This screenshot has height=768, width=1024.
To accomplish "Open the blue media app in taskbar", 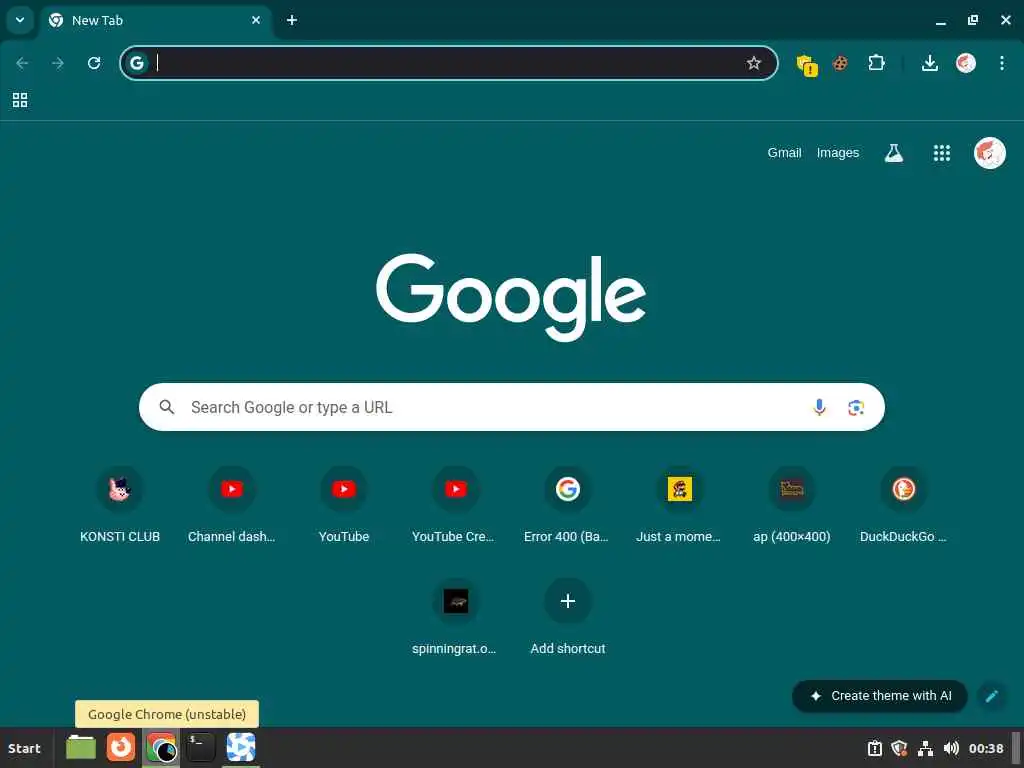I will pos(241,748).
